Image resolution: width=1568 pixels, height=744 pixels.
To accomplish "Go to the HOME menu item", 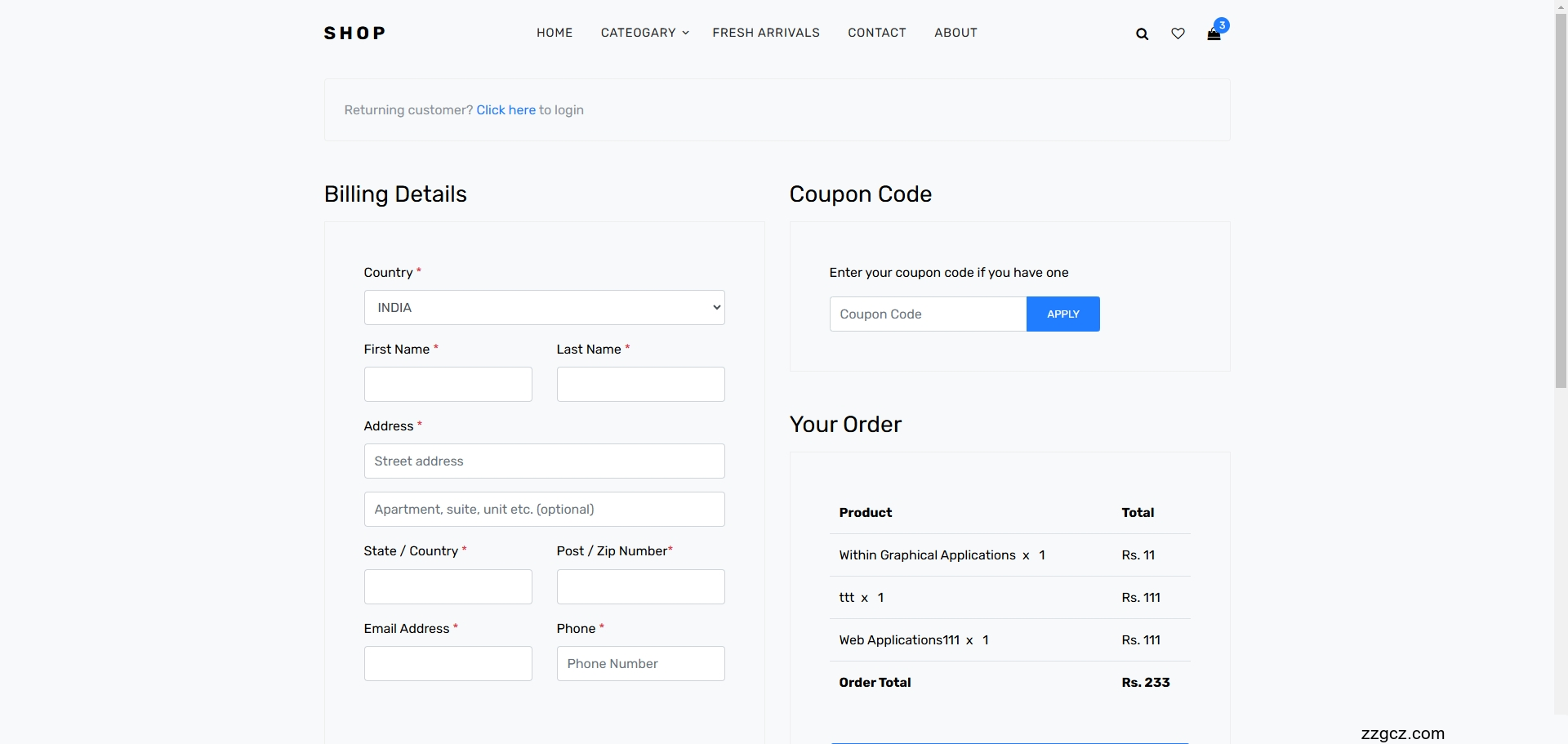I will 555,33.
